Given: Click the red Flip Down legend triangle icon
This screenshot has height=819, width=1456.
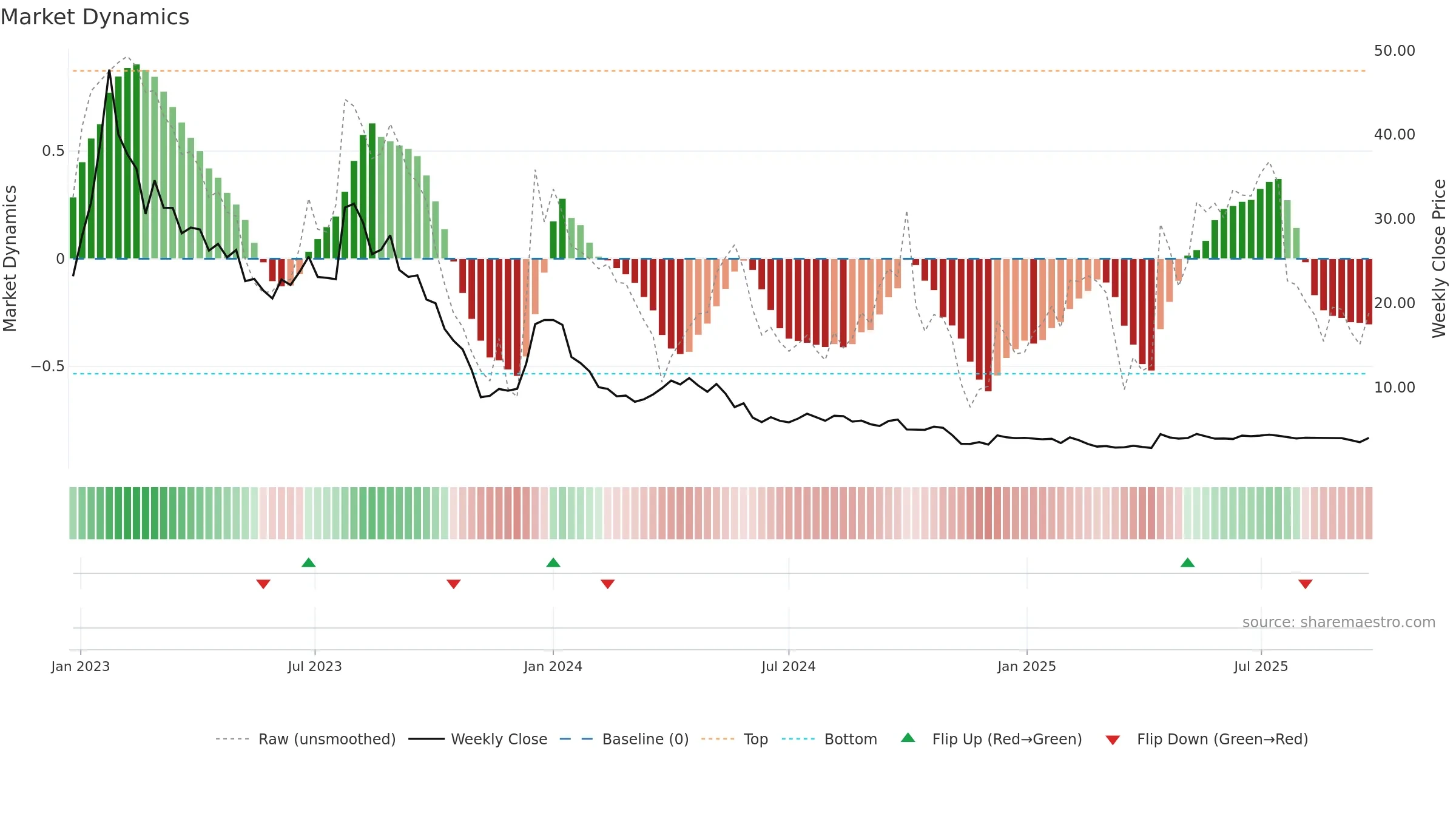Looking at the screenshot, I should (1113, 740).
